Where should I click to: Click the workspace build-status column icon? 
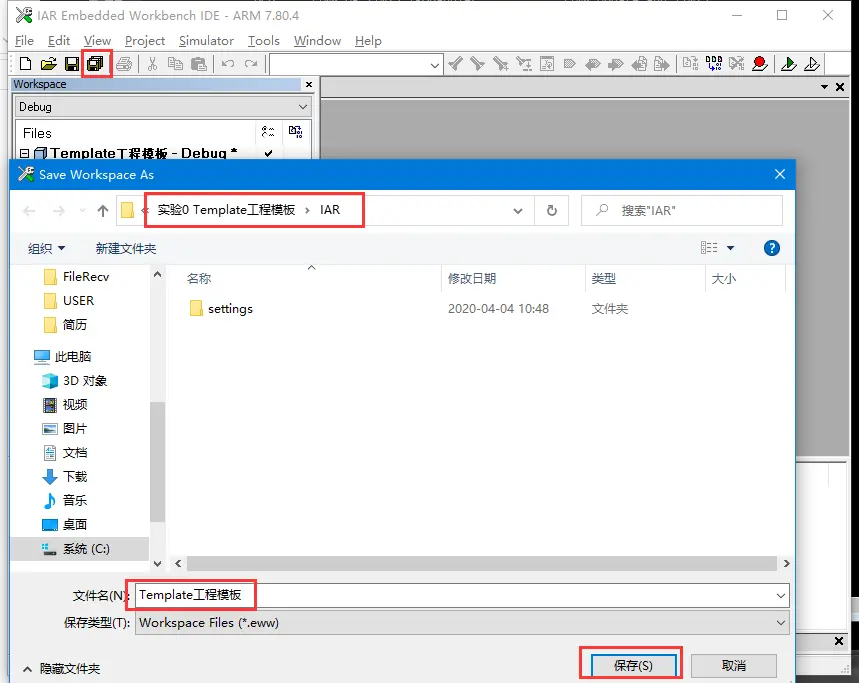[295, 131]
